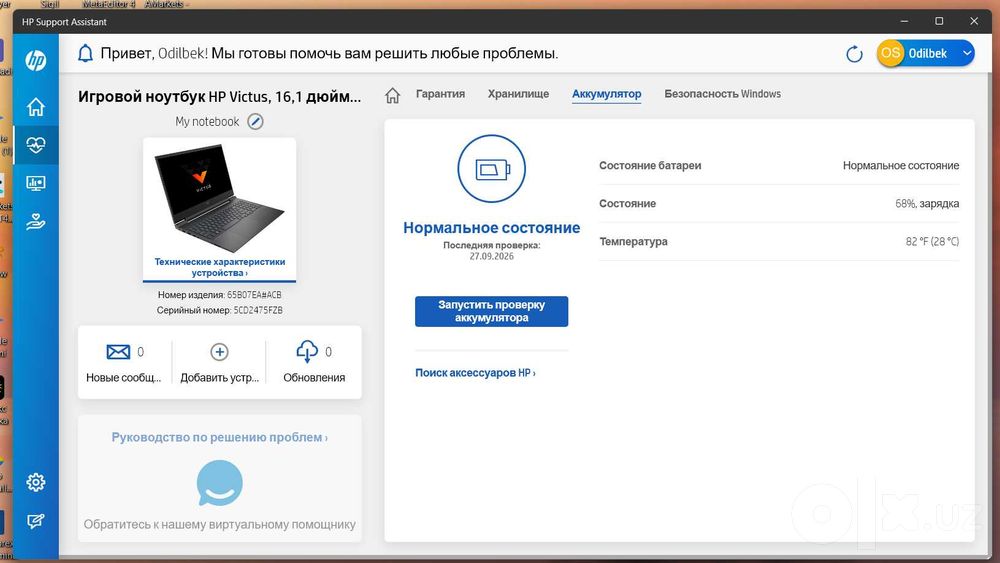
Task: Open the Обновления cloud download icon
Action: click(x=307, y=351)
